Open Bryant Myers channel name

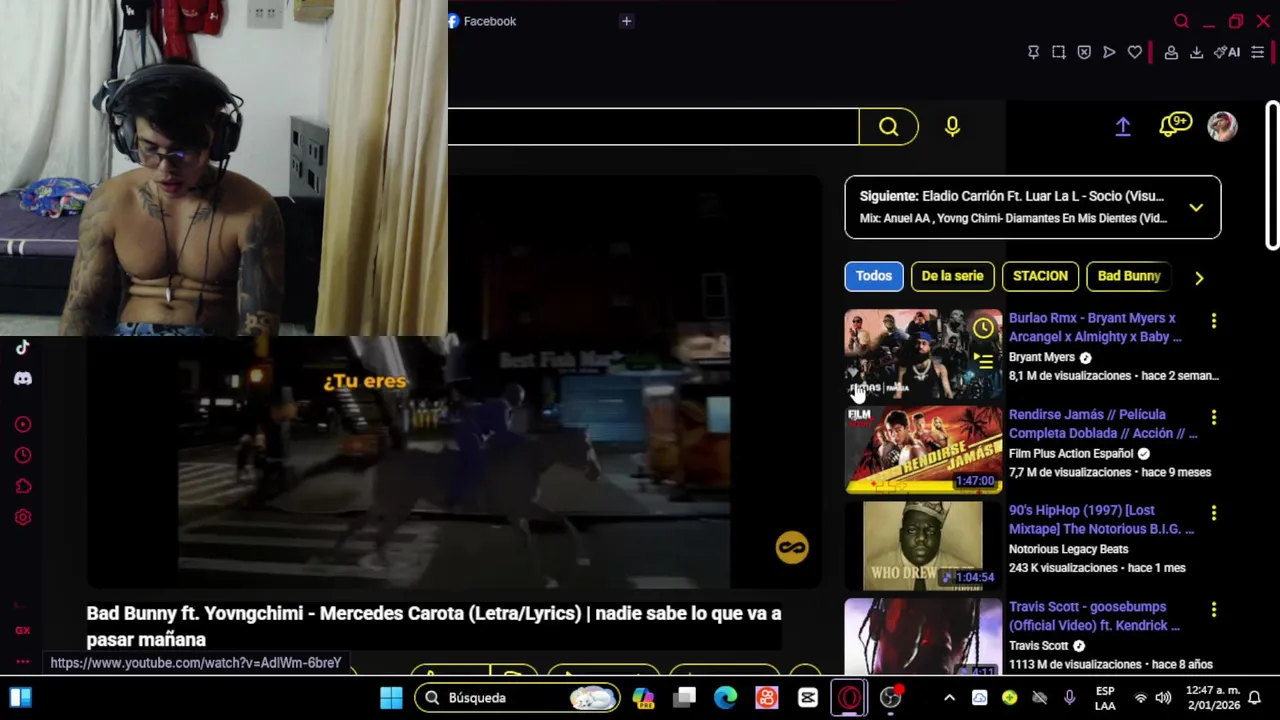1042,357
